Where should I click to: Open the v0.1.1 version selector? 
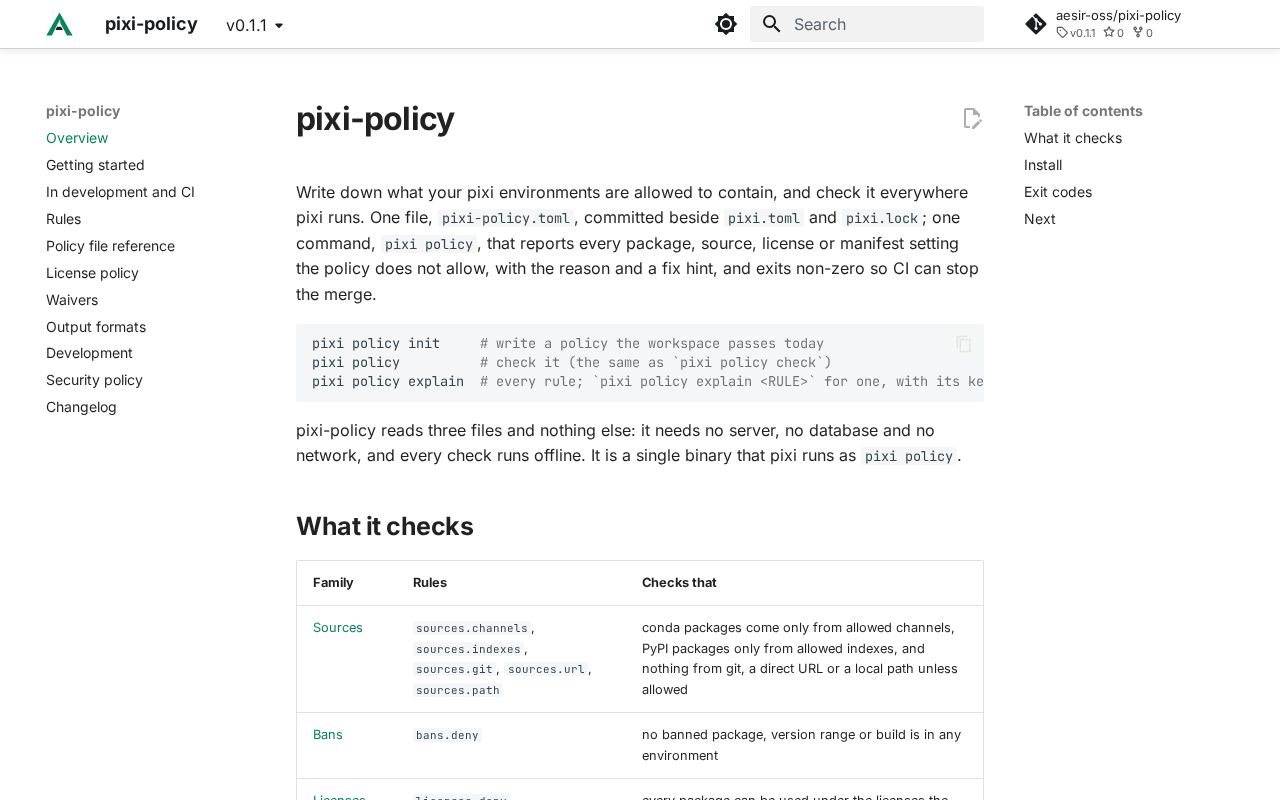255,25
